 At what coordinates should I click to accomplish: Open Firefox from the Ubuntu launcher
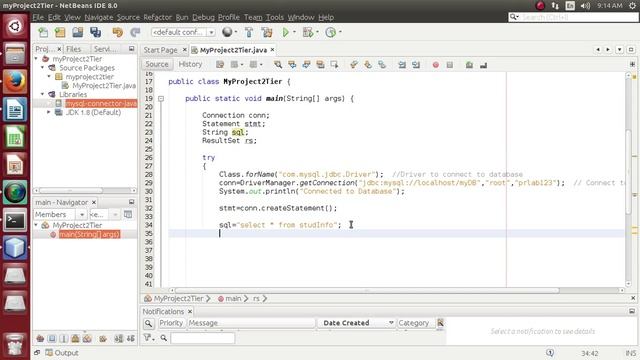pyautogui.click(x=15, y=82)
